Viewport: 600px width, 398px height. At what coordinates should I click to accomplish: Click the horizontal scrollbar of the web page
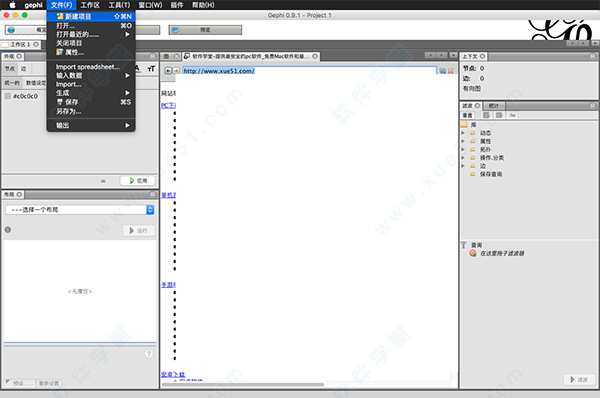[x=243, y=384]
